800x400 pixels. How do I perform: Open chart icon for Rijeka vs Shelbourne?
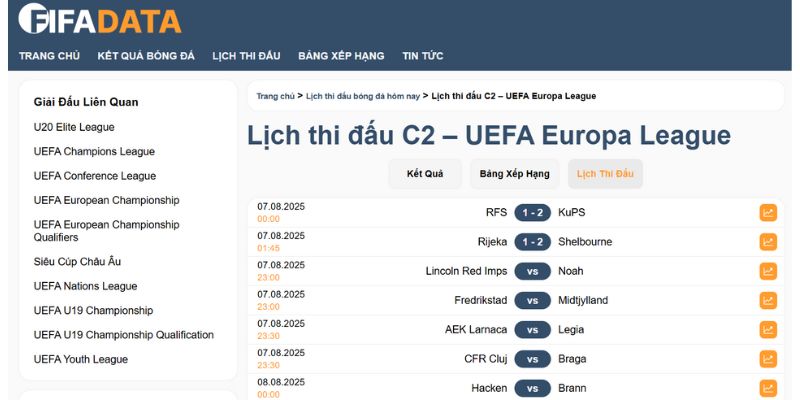(768, 241)
